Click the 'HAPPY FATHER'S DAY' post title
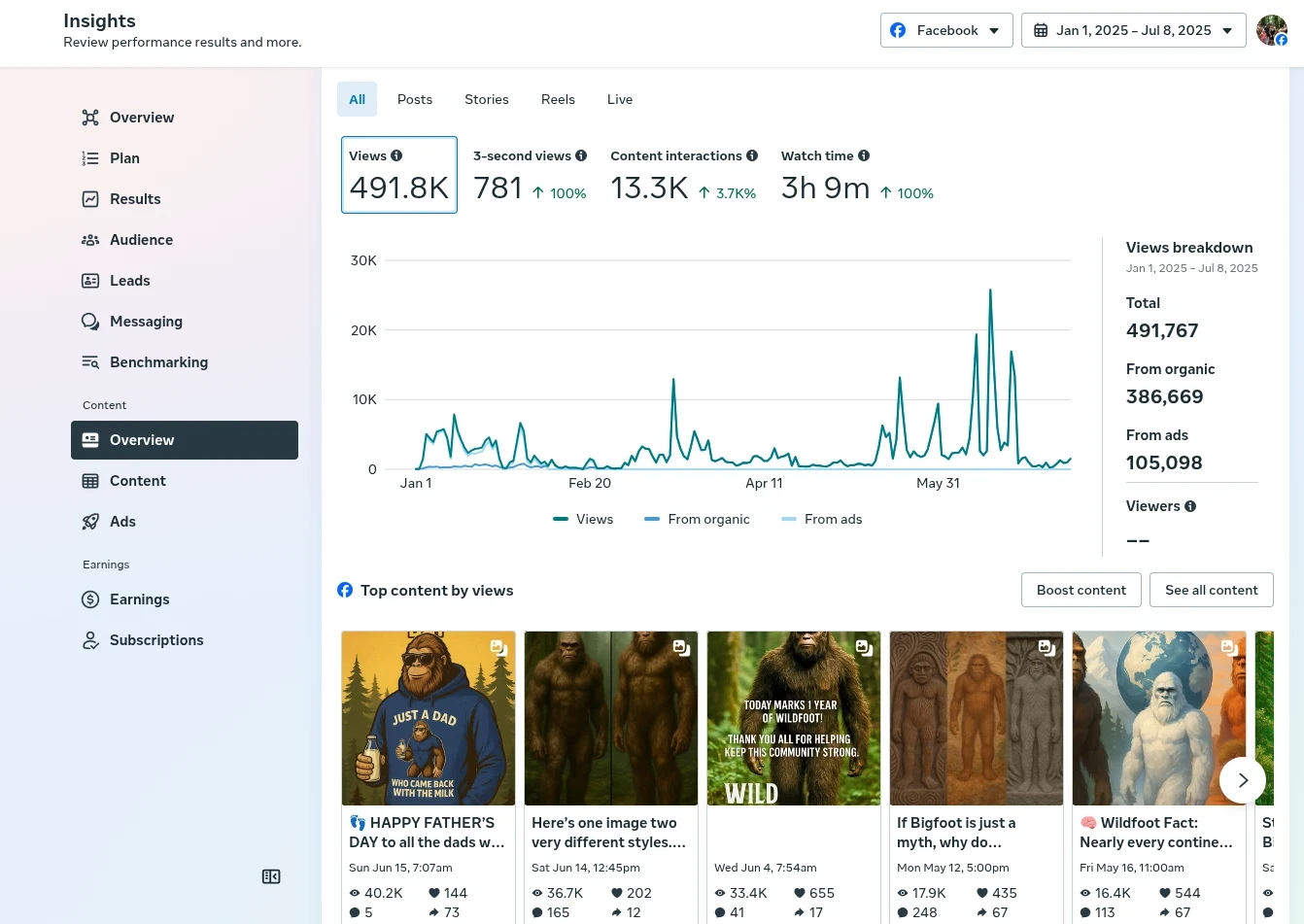 coord(428,833)
